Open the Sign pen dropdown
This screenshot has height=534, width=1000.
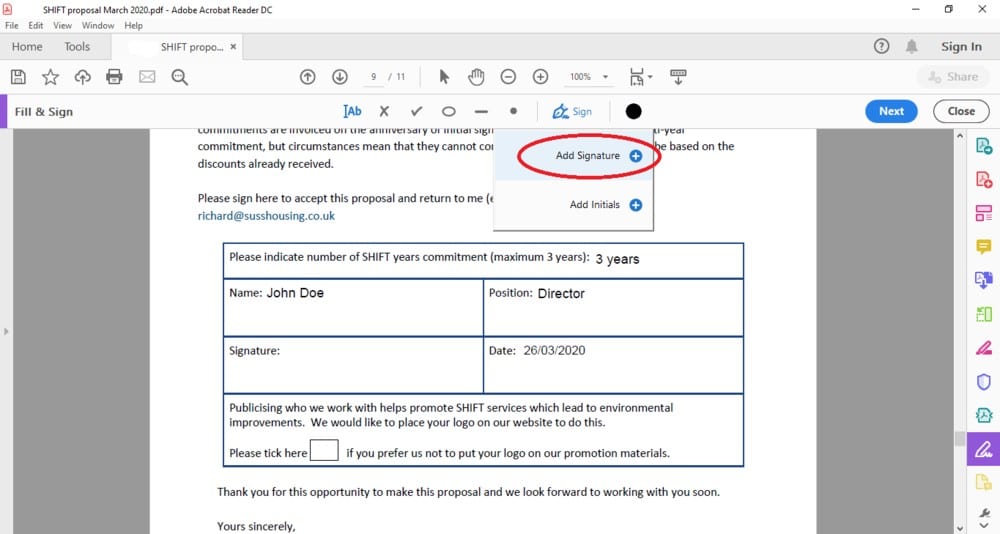coord(572,112)
